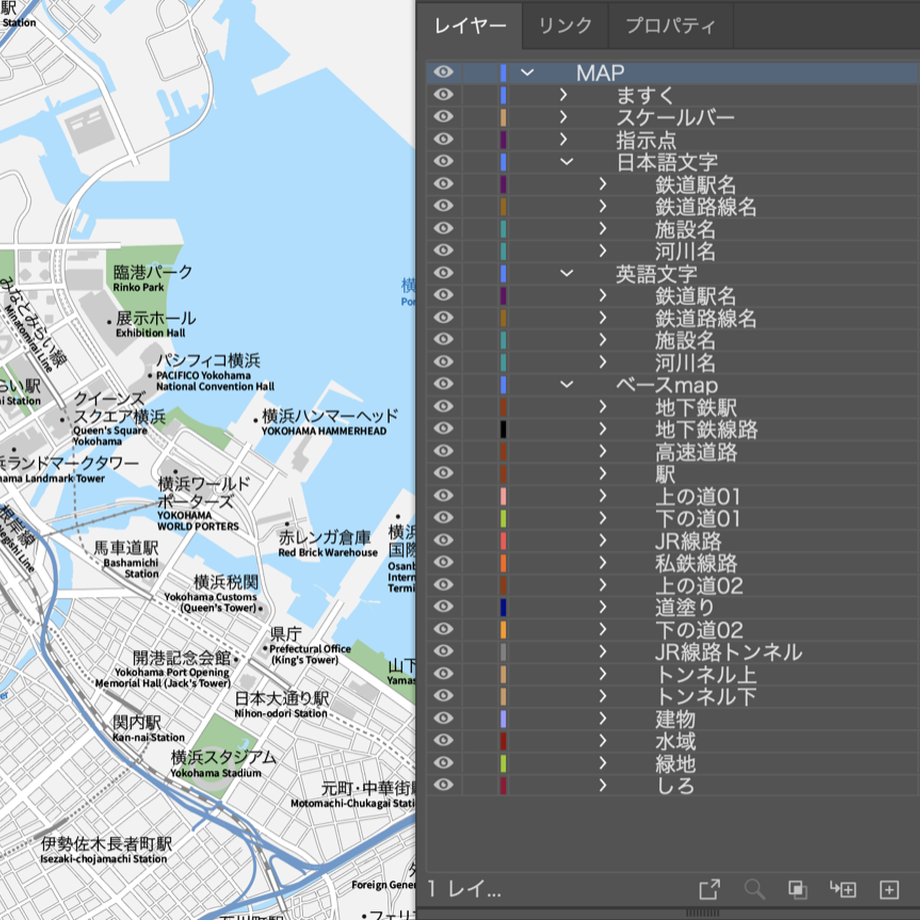Click the 'YOKOHAMA WORLD PORTERS' map label
This screenshot has height=920, width=920.
pos(198,520)
